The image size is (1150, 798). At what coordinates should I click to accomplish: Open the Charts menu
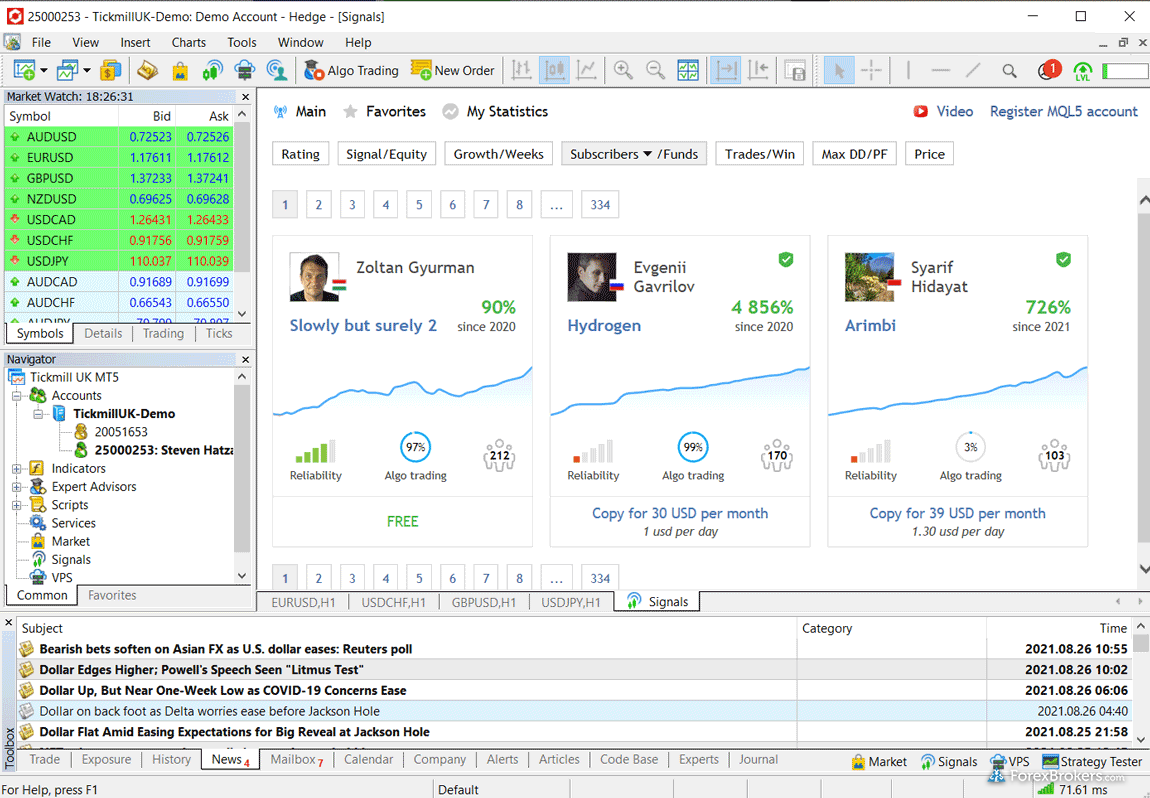click(x=188, y=42)
